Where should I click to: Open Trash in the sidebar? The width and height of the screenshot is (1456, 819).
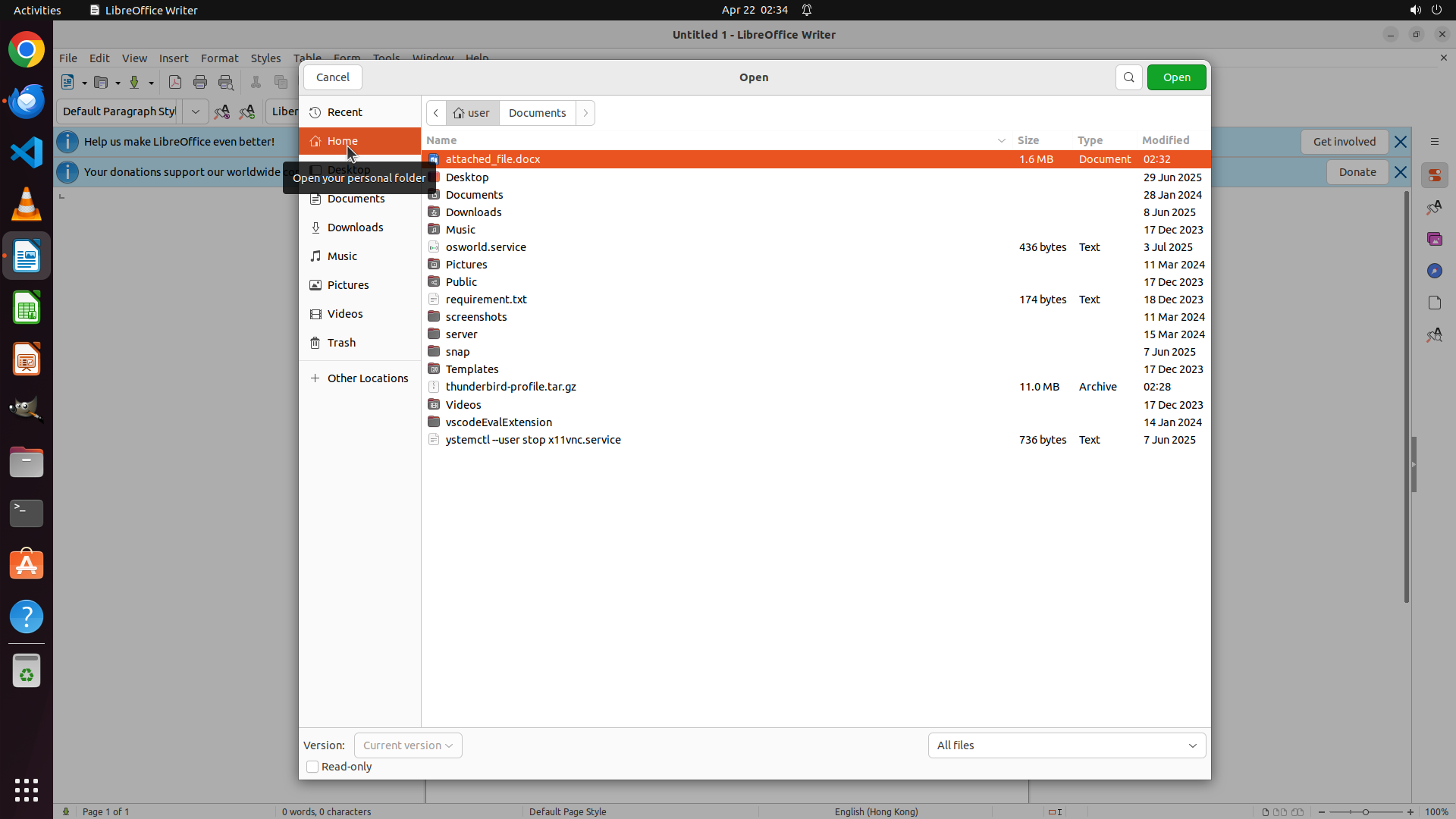click(x=341, y=343)
